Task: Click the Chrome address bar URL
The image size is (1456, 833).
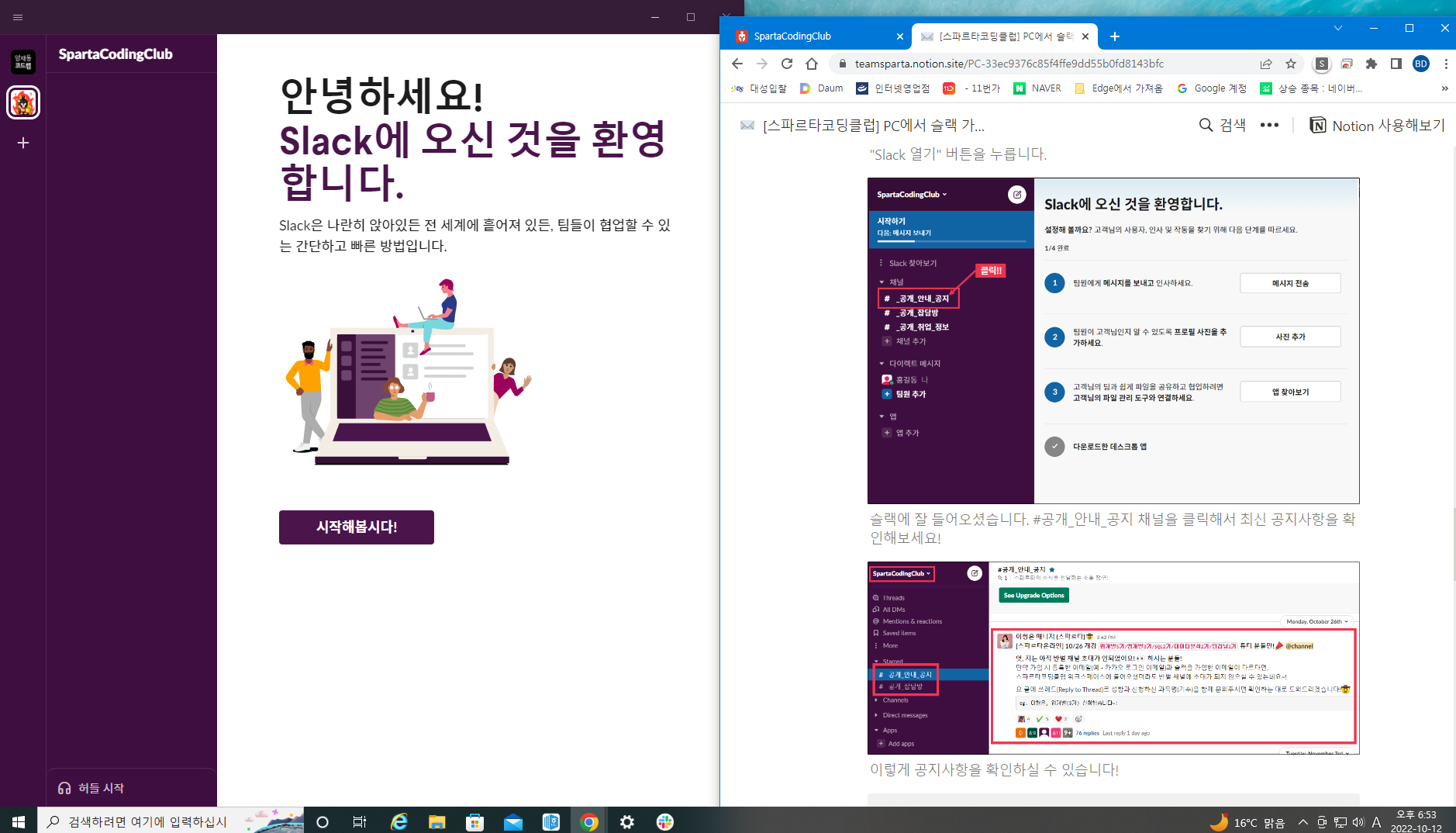Action: [1009, 64]
